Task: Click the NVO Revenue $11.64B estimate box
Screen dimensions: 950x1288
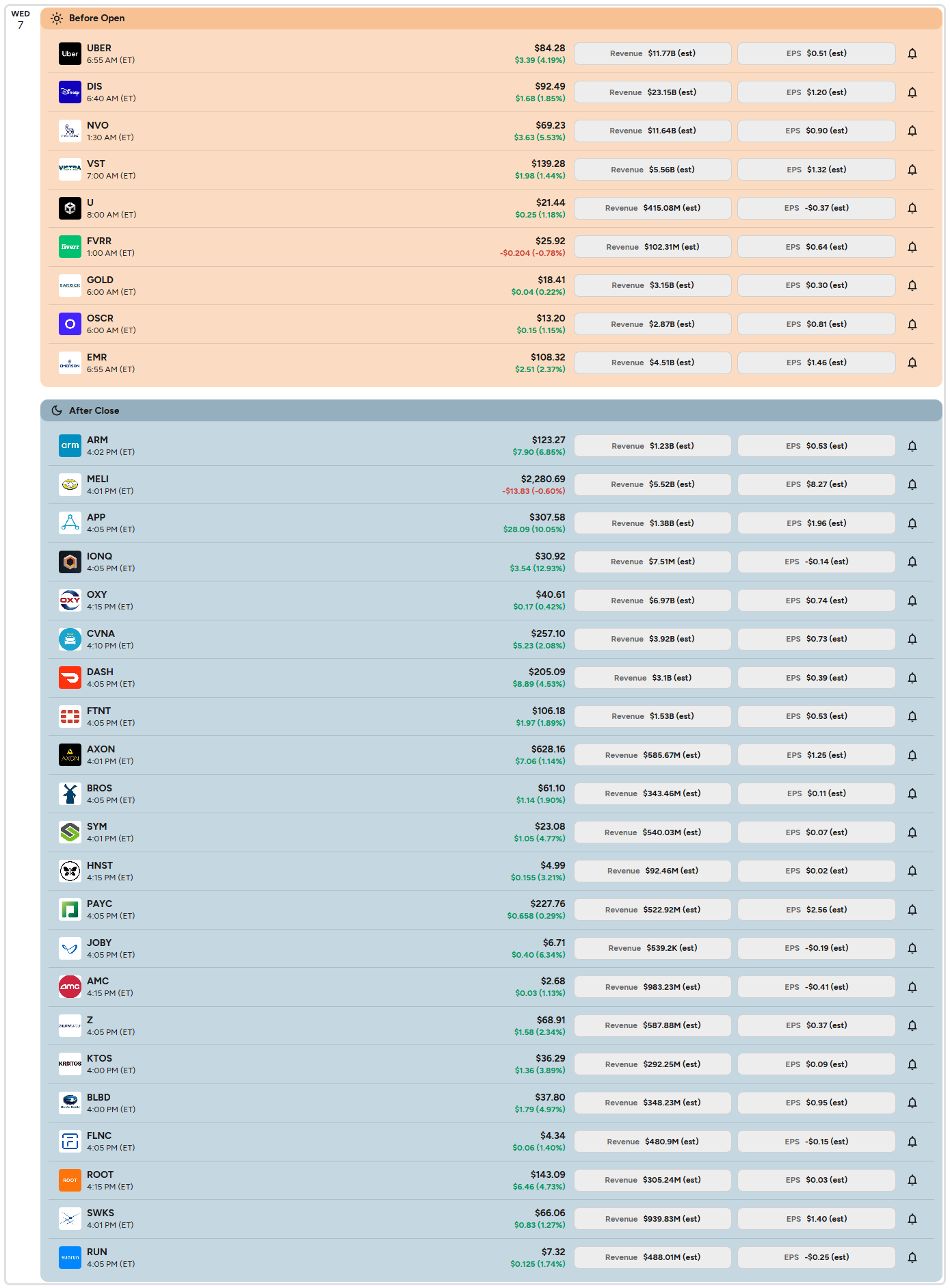Action: click(652, 131)
